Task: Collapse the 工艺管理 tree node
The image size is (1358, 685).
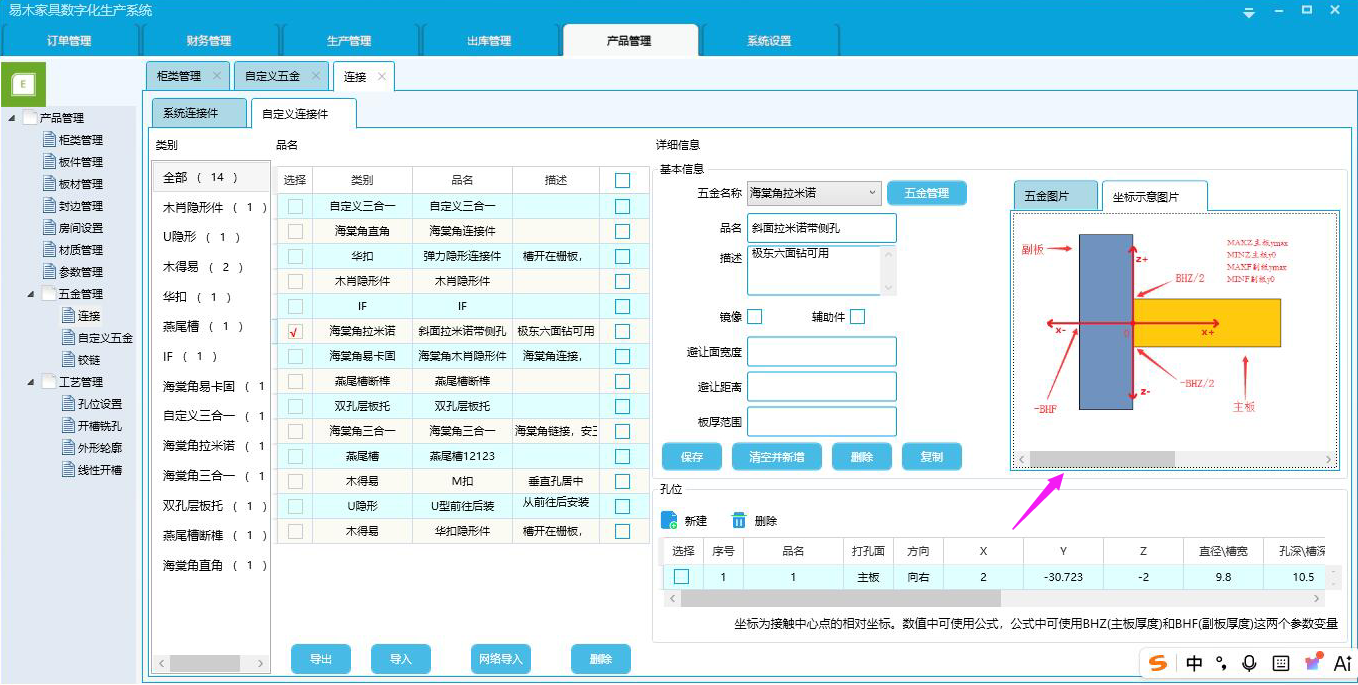Action: (x=30, y=382)
